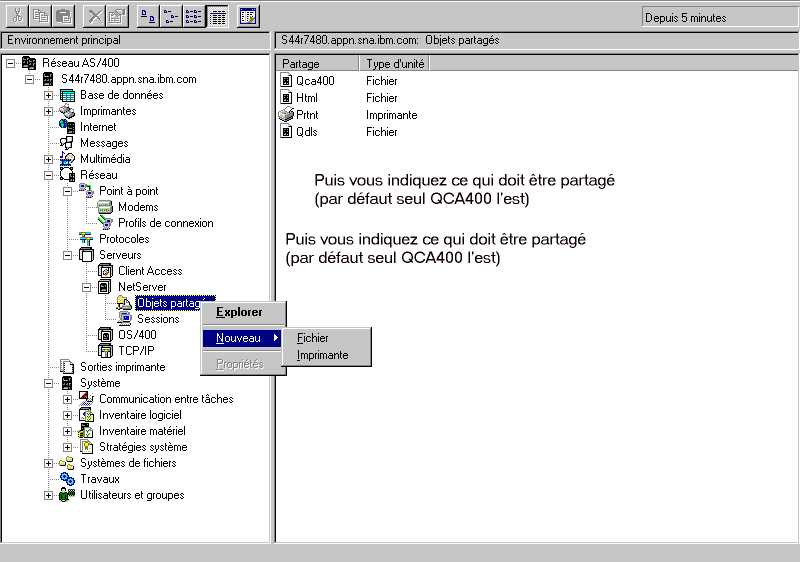Image resolution: width=800 pixels, height=562 pixels.
Task: Select the Qca400 shared file row
Action: tap(315, 81)
